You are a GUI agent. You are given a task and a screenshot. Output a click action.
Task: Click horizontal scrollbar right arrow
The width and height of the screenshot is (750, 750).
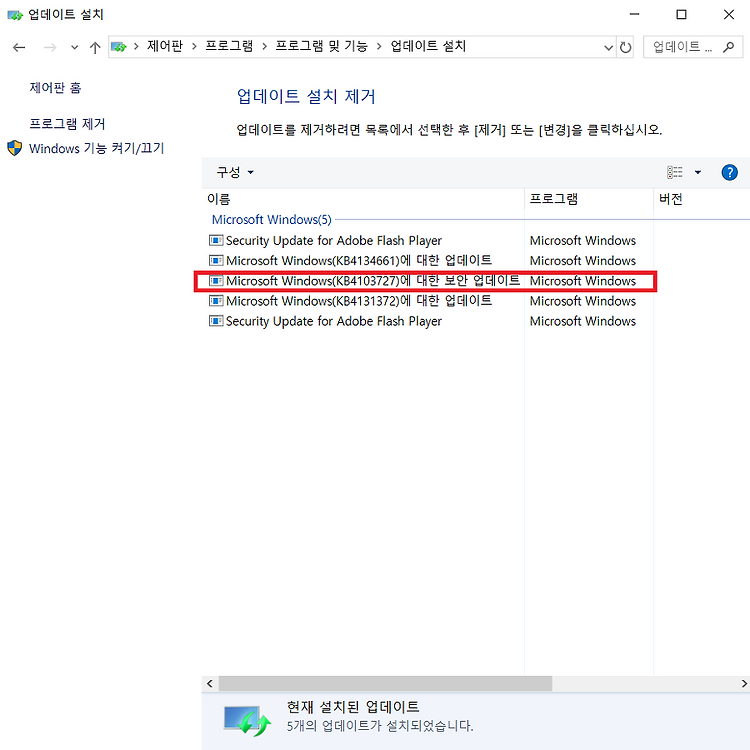click(744, 684)
